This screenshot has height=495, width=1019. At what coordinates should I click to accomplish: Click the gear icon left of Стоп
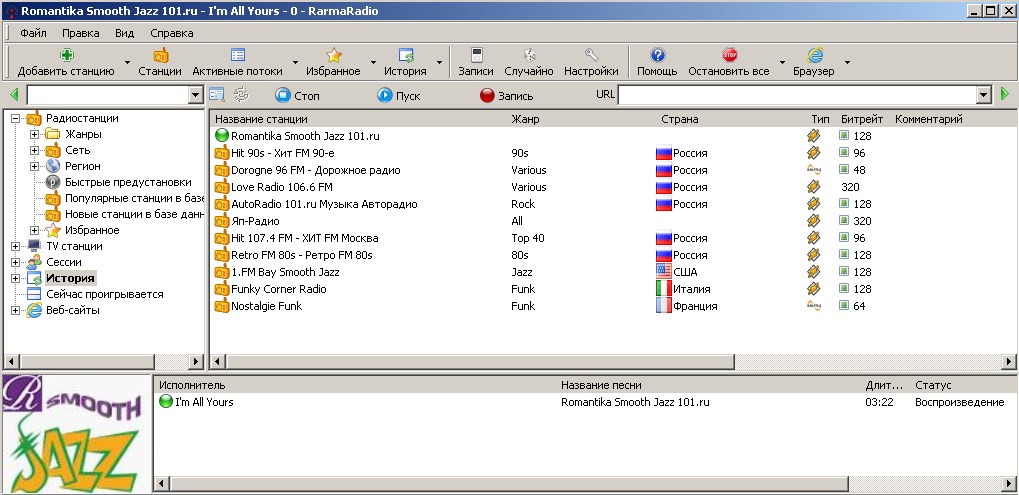point(241,95)
